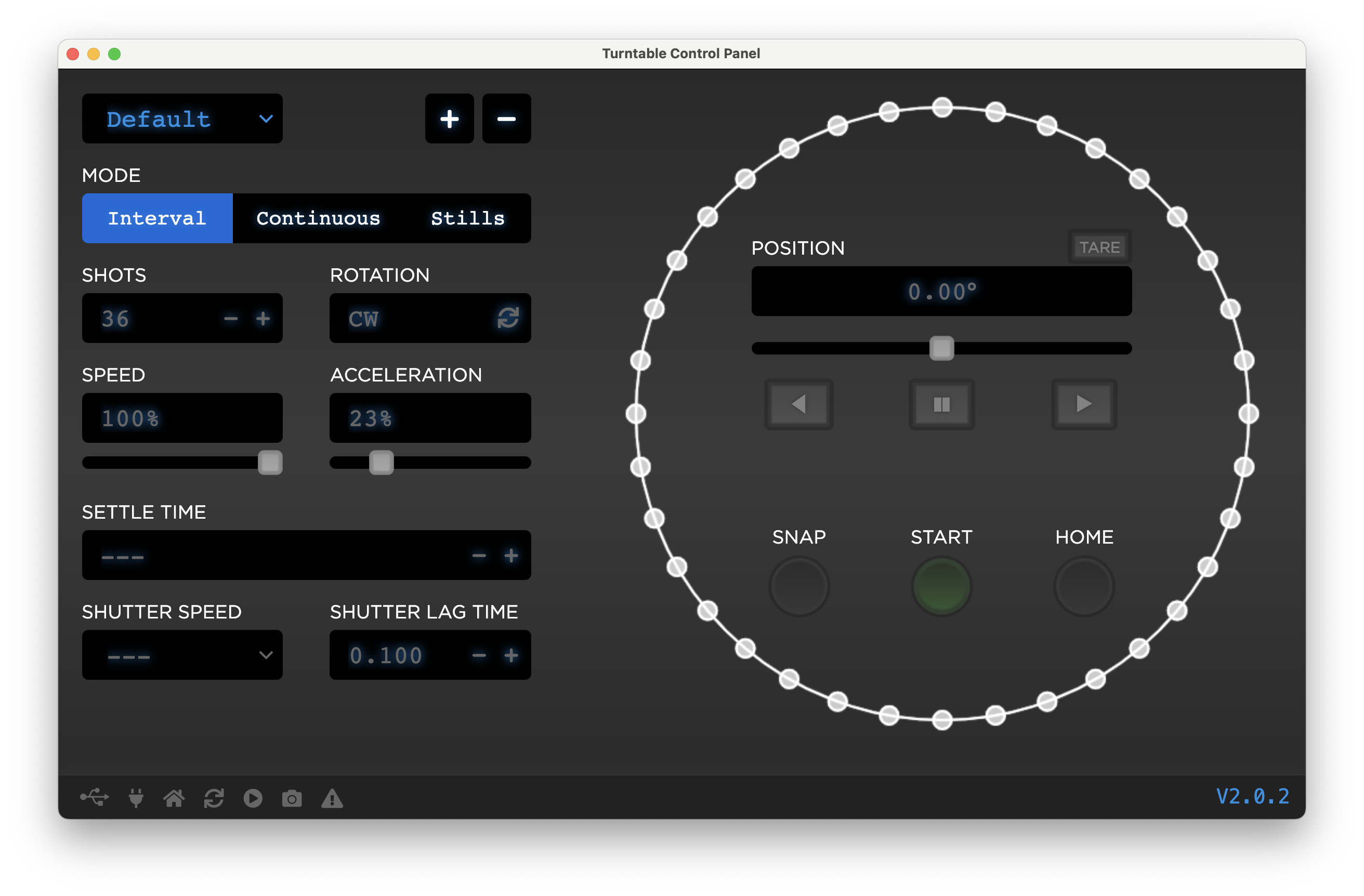Click the camera status icon
1364x896 pixels.
pyautogui.click(x=292, y=798)
